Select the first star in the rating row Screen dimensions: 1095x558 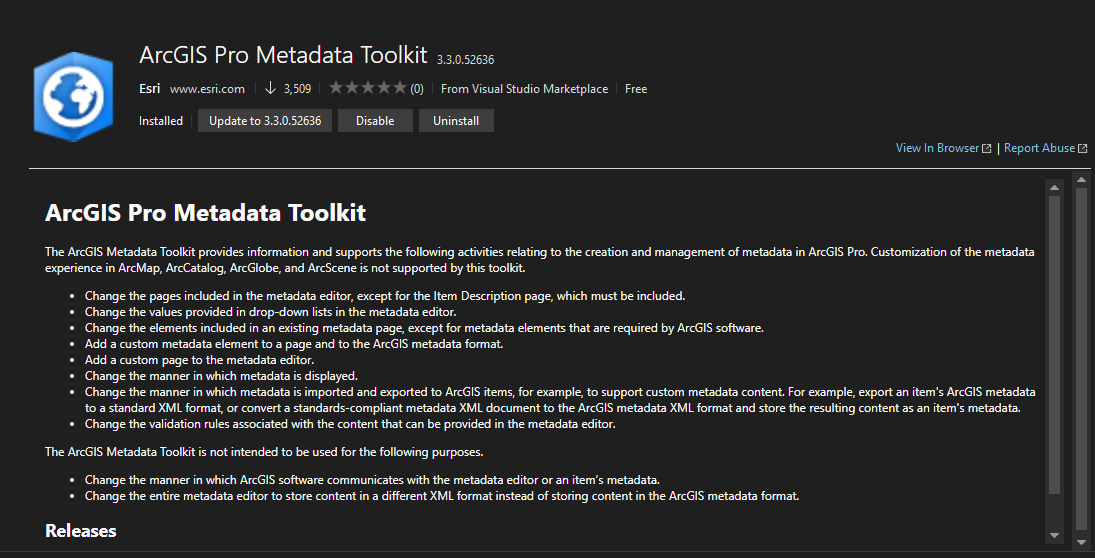[x=337, y=88]
